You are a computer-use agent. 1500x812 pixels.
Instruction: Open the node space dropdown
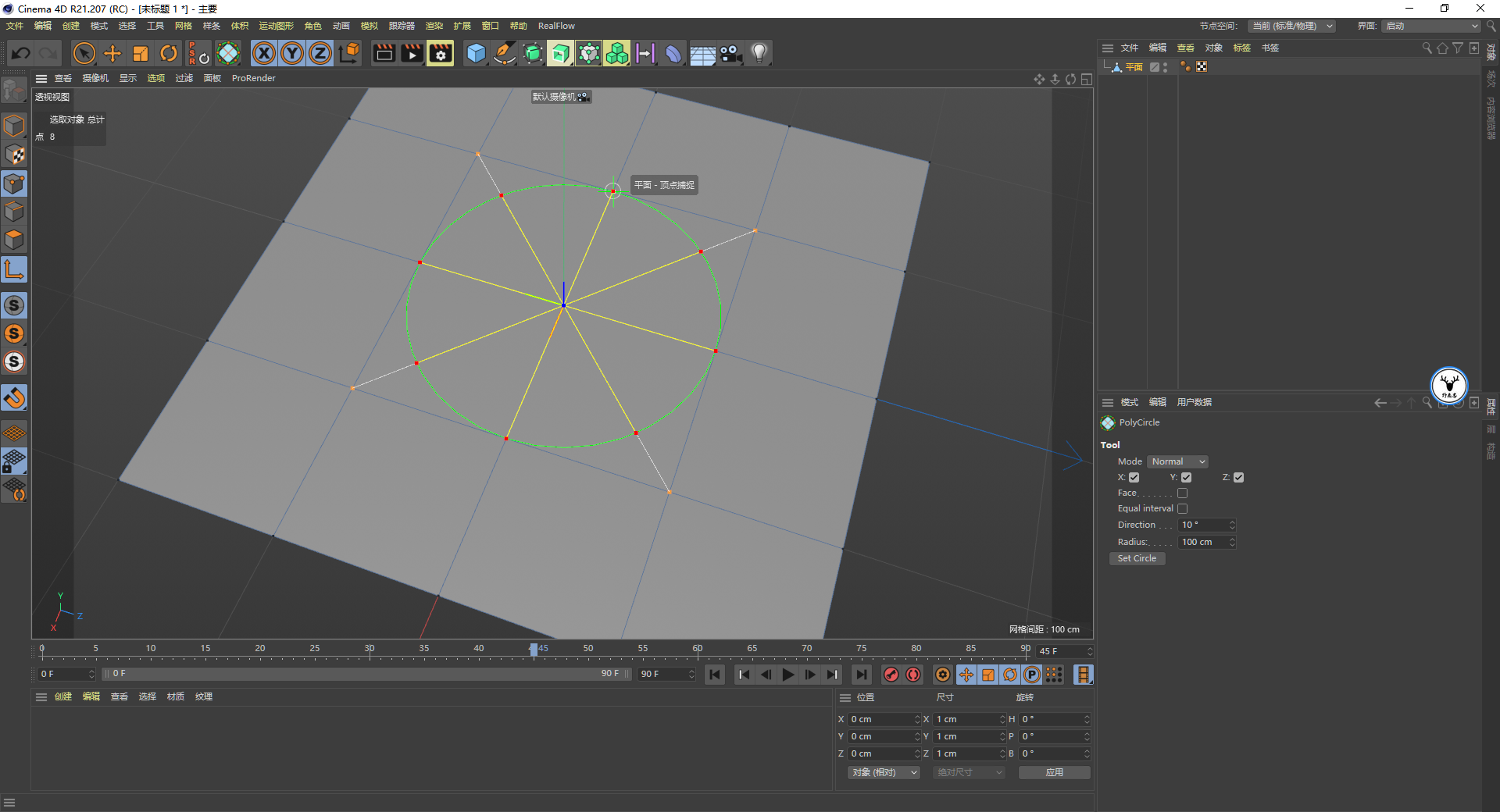point(1291,26)
